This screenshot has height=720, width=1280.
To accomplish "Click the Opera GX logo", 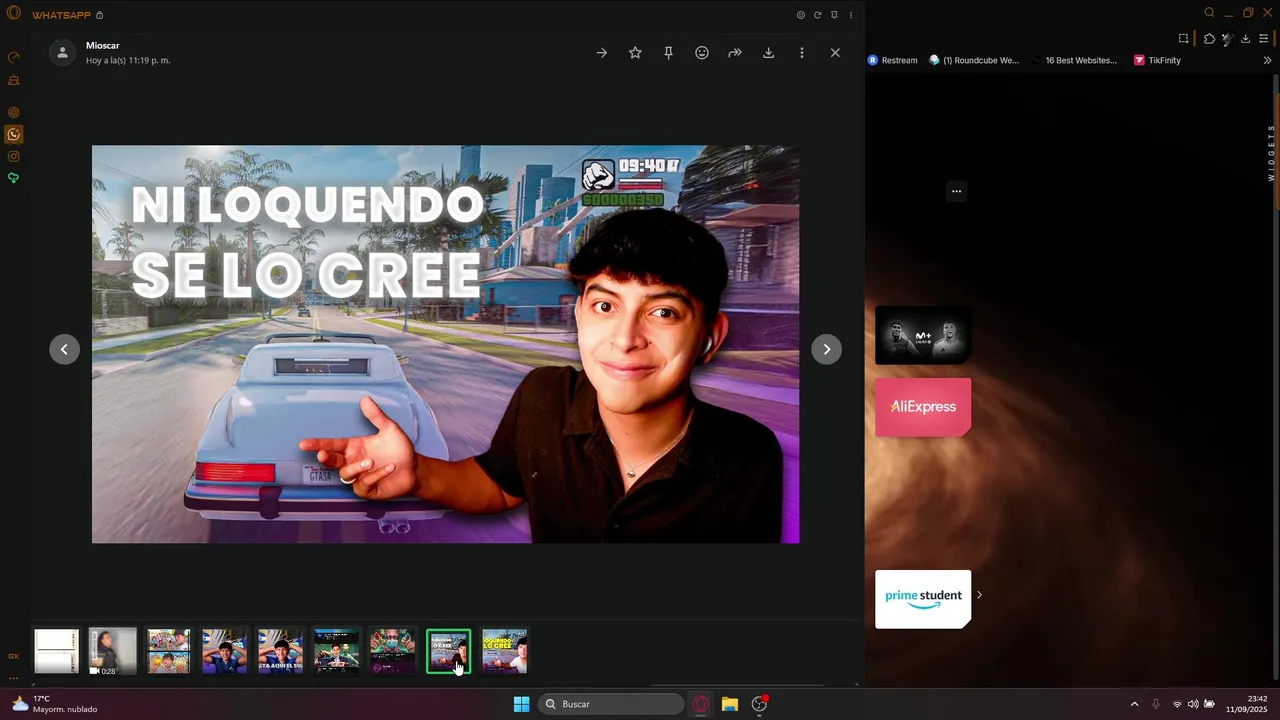I will tap(13, 13).
